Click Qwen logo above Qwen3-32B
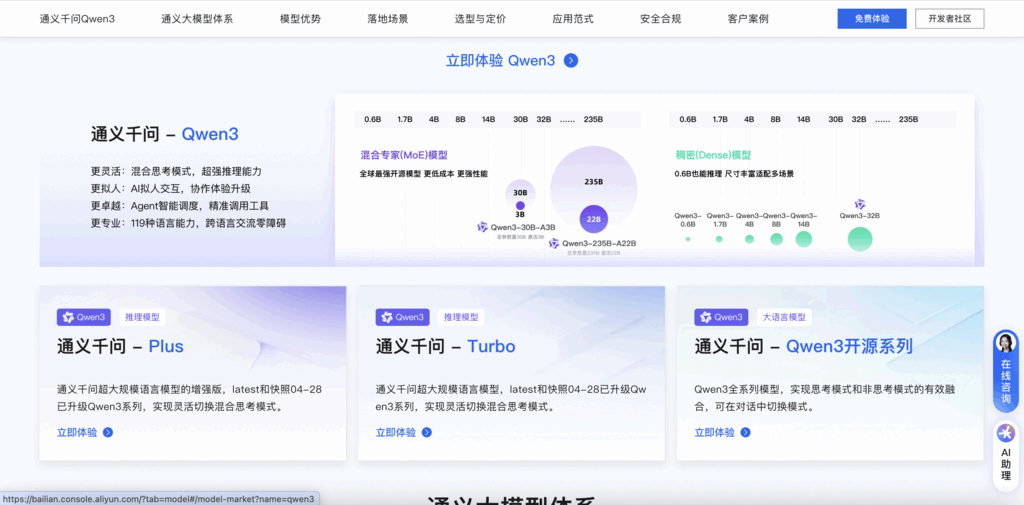This screenshot has height=505, width=1024. (859, 204)
